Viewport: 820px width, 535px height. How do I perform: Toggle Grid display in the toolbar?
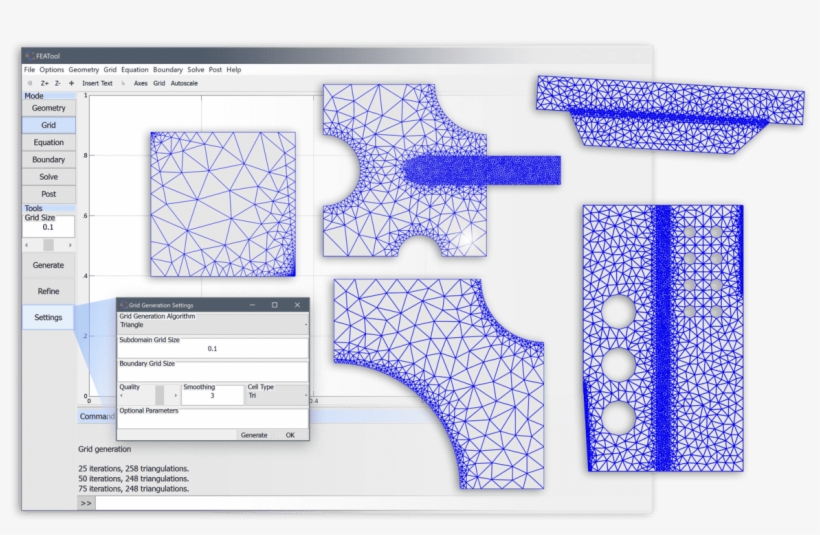(x=159, y=83)
